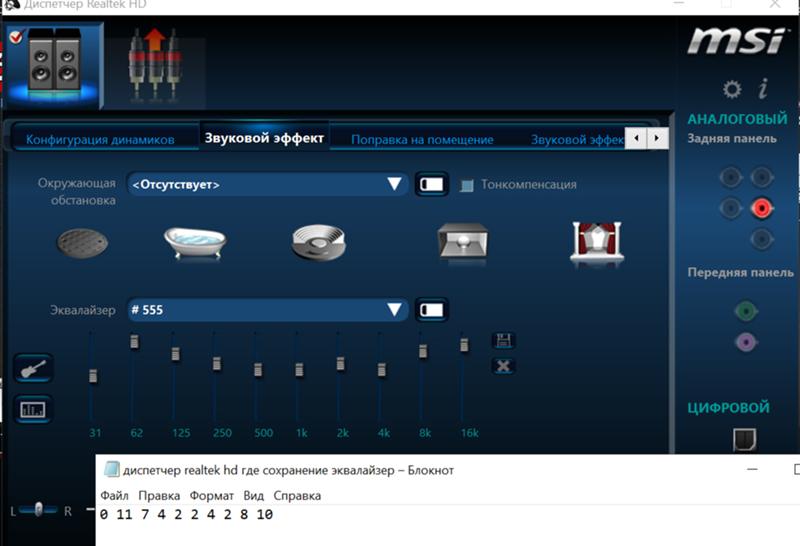Select the Звуковой эффект tab
Image resolution: width=800 pixels, height=546 pixels.
264,138
